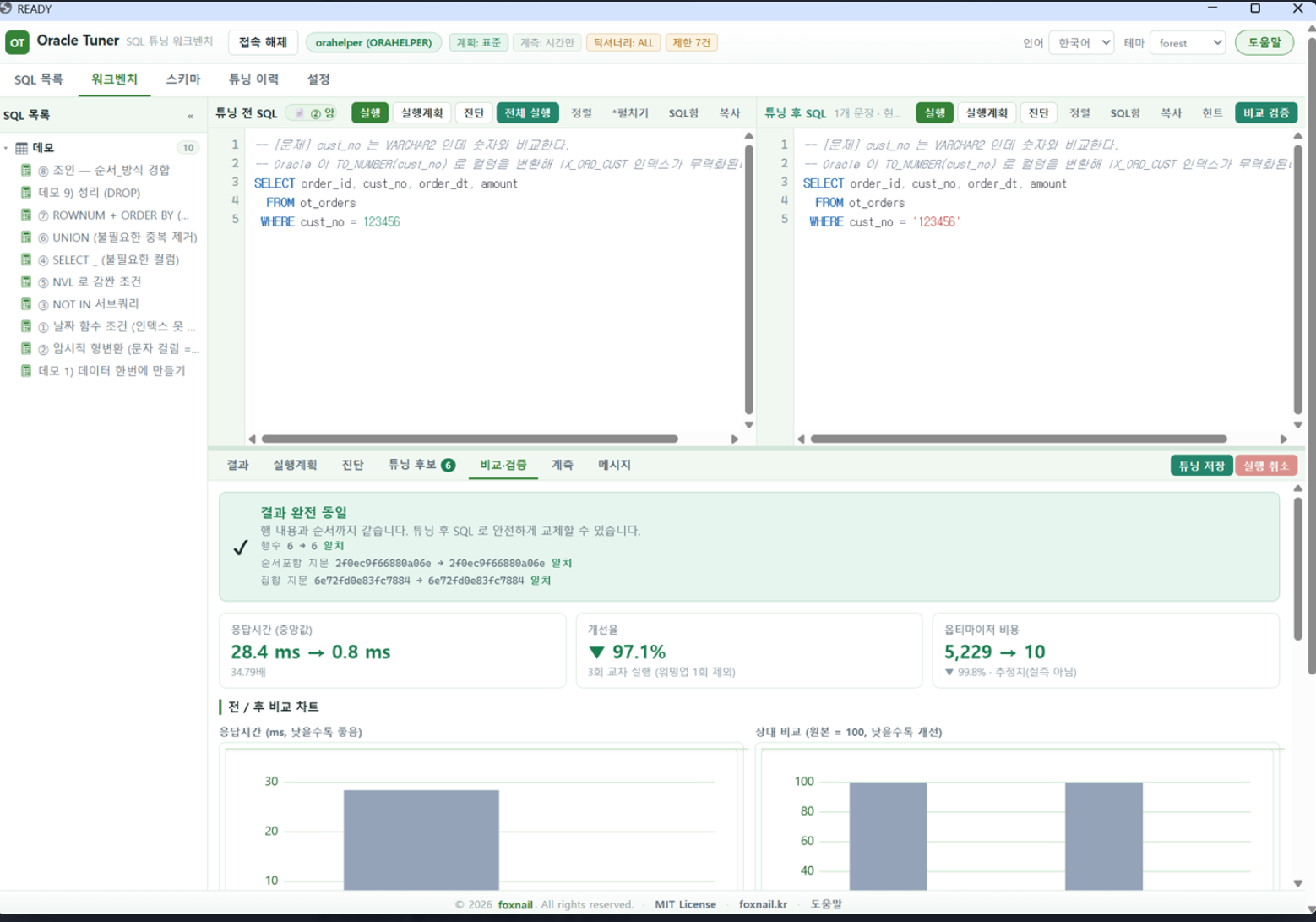Open the 튜닝 후보 6 tab

tap(421, 465)
